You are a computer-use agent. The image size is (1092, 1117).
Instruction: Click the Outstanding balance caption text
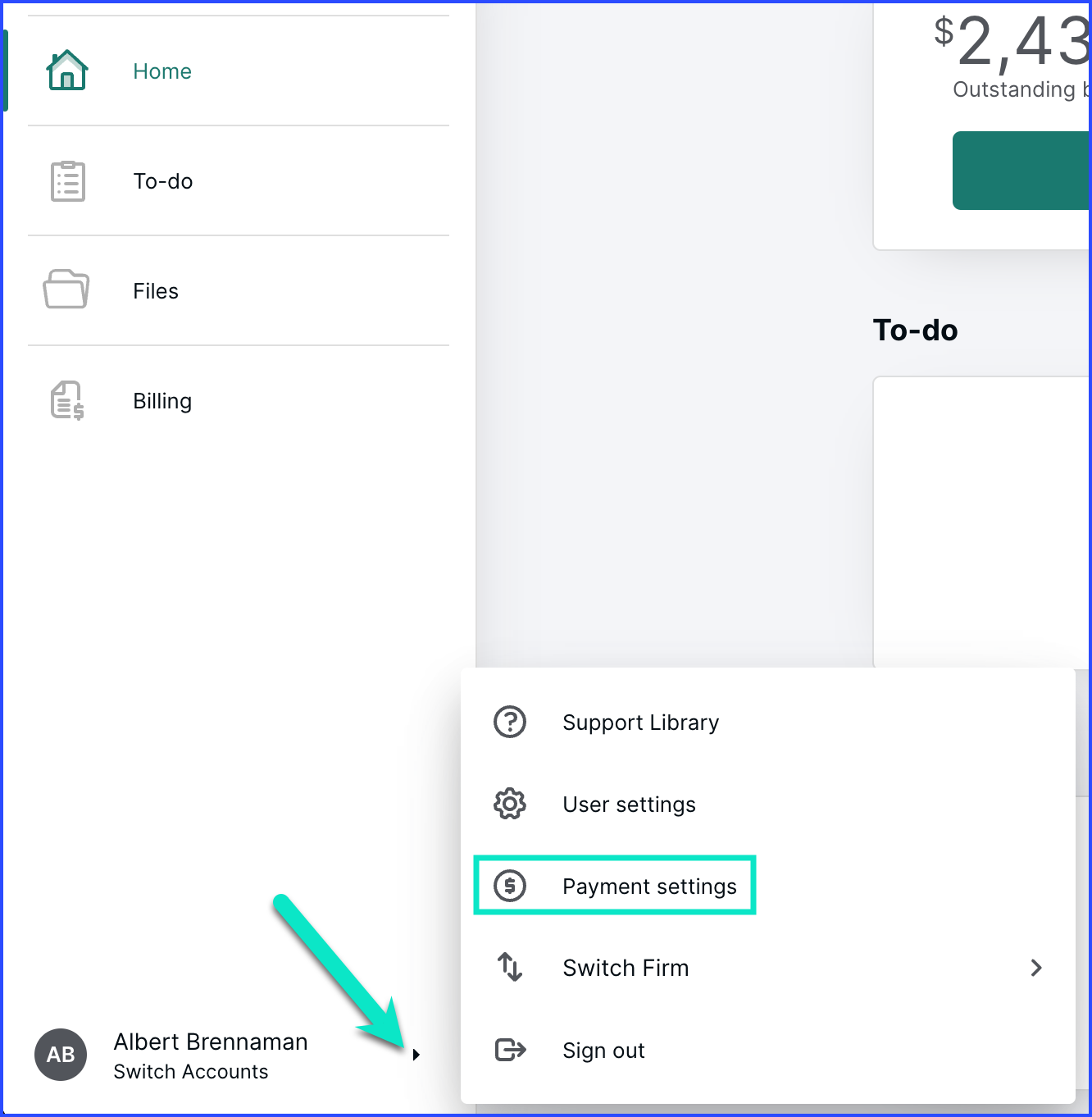click(x=1021, y=89)
